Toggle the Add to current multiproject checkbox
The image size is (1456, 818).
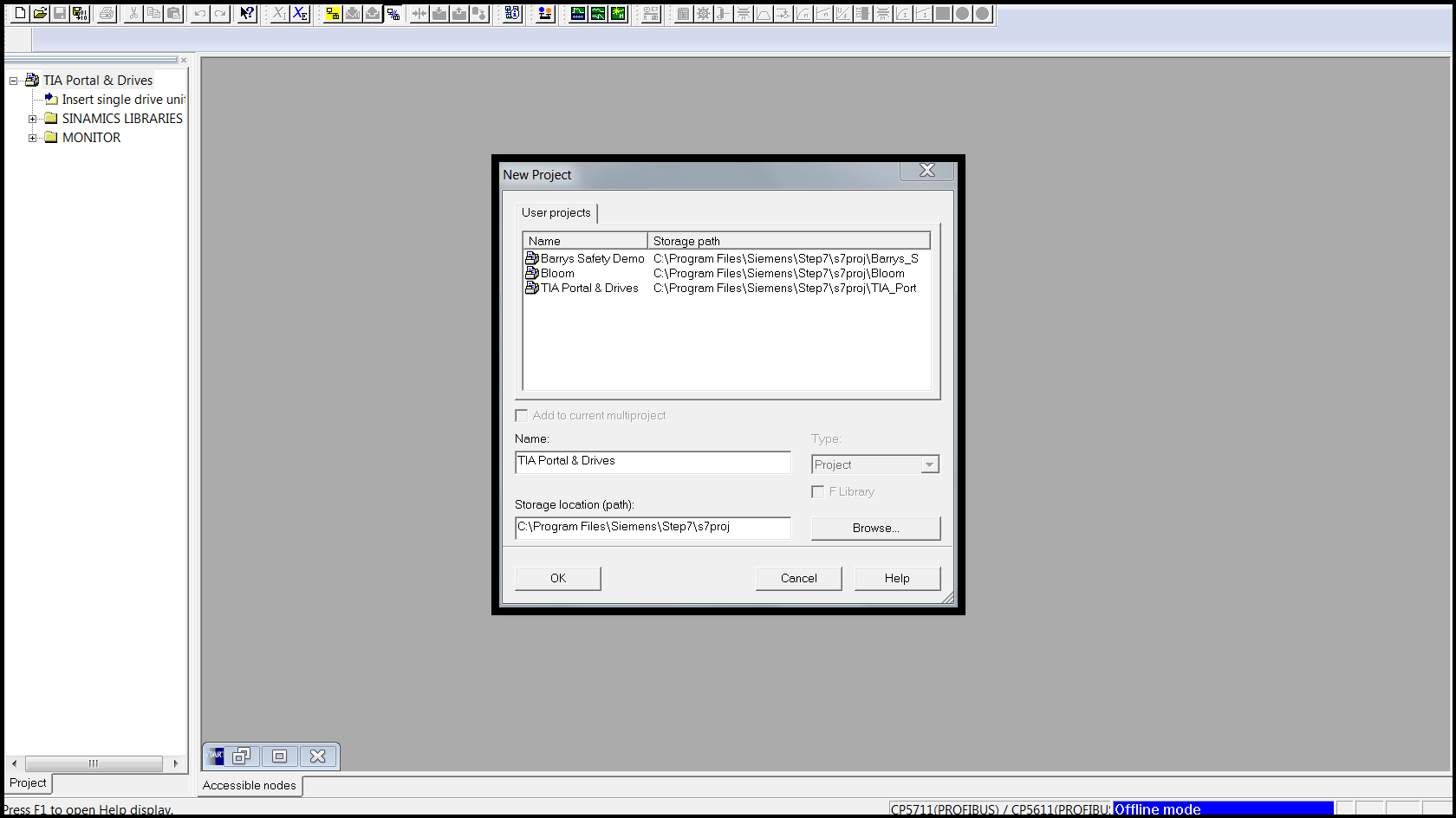tap(522, 416)
